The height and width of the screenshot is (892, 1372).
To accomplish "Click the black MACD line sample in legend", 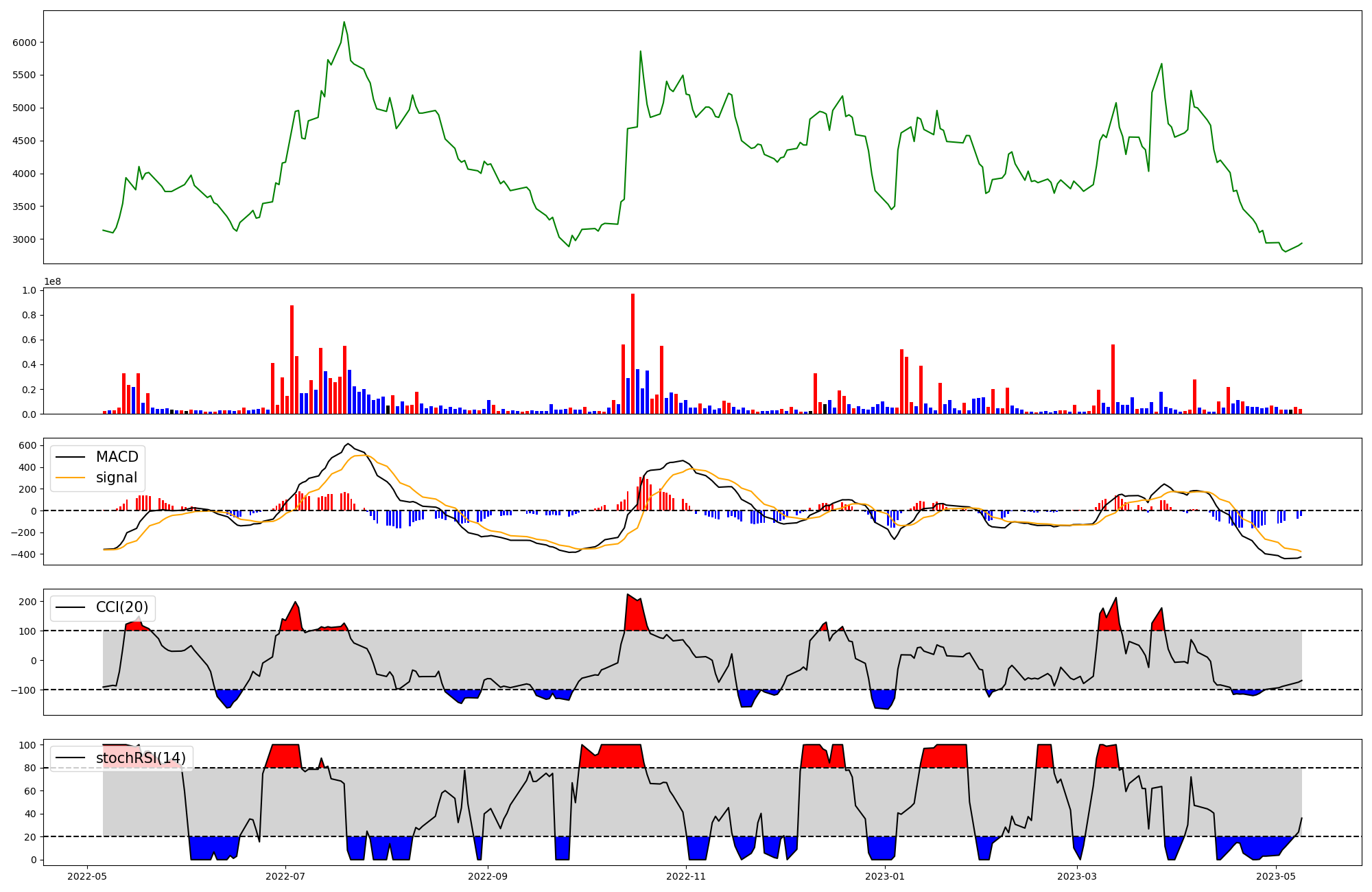I will click(x=70, y=457).
